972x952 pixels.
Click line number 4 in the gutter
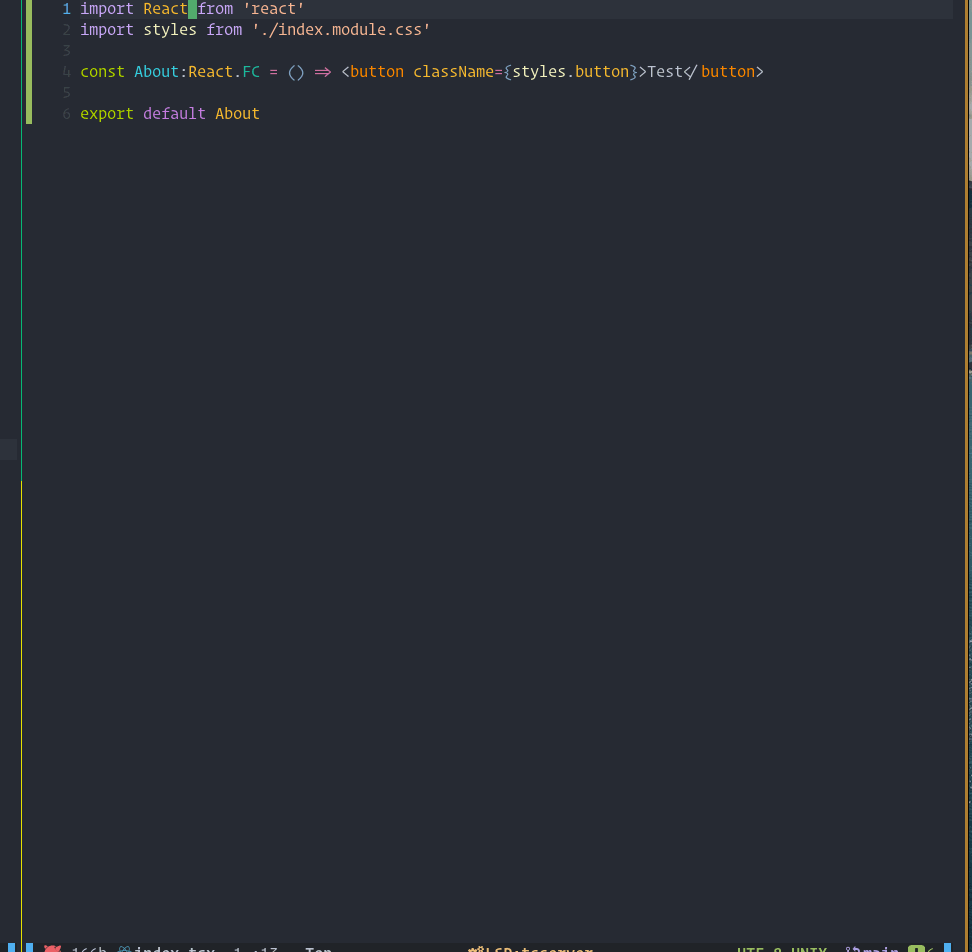66,71
